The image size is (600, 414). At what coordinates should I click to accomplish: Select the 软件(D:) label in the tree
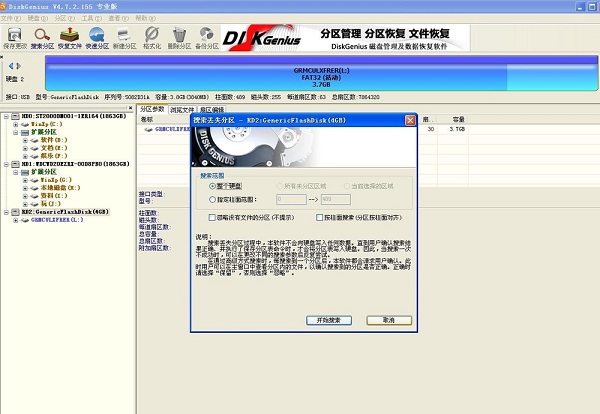click(x=54, y=140)
